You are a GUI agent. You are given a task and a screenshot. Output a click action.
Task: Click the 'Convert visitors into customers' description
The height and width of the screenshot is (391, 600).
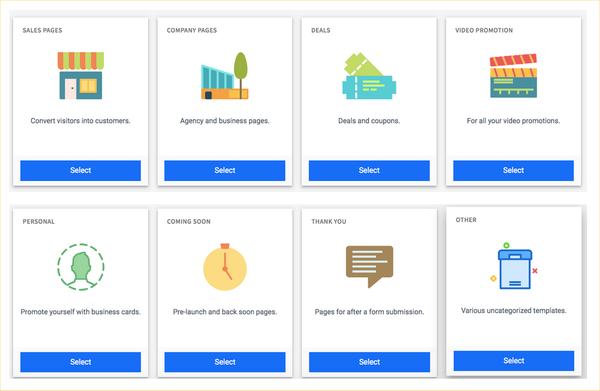80,121
